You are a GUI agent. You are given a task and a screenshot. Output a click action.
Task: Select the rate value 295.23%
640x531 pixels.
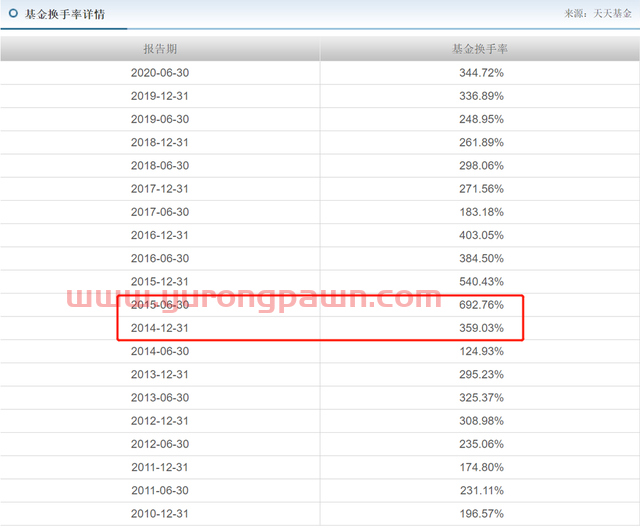point(481,375)
